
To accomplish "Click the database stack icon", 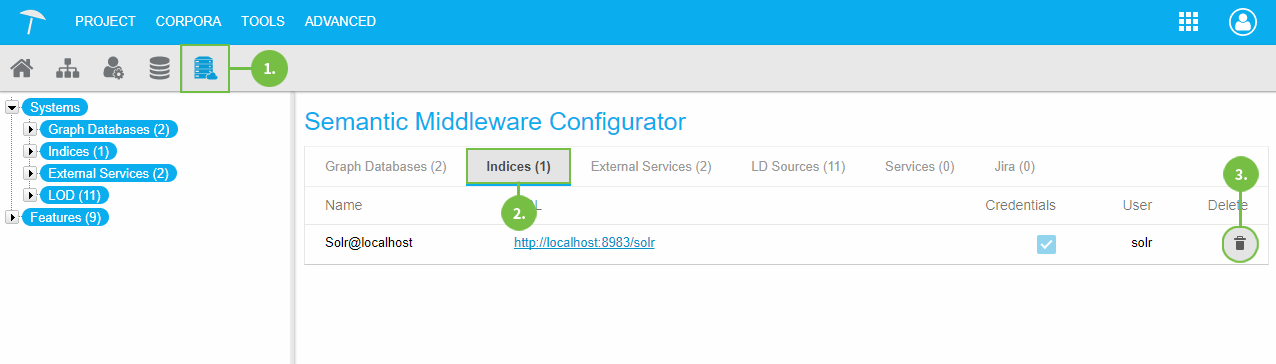I will pyautogui.click(x=159, y=69).
